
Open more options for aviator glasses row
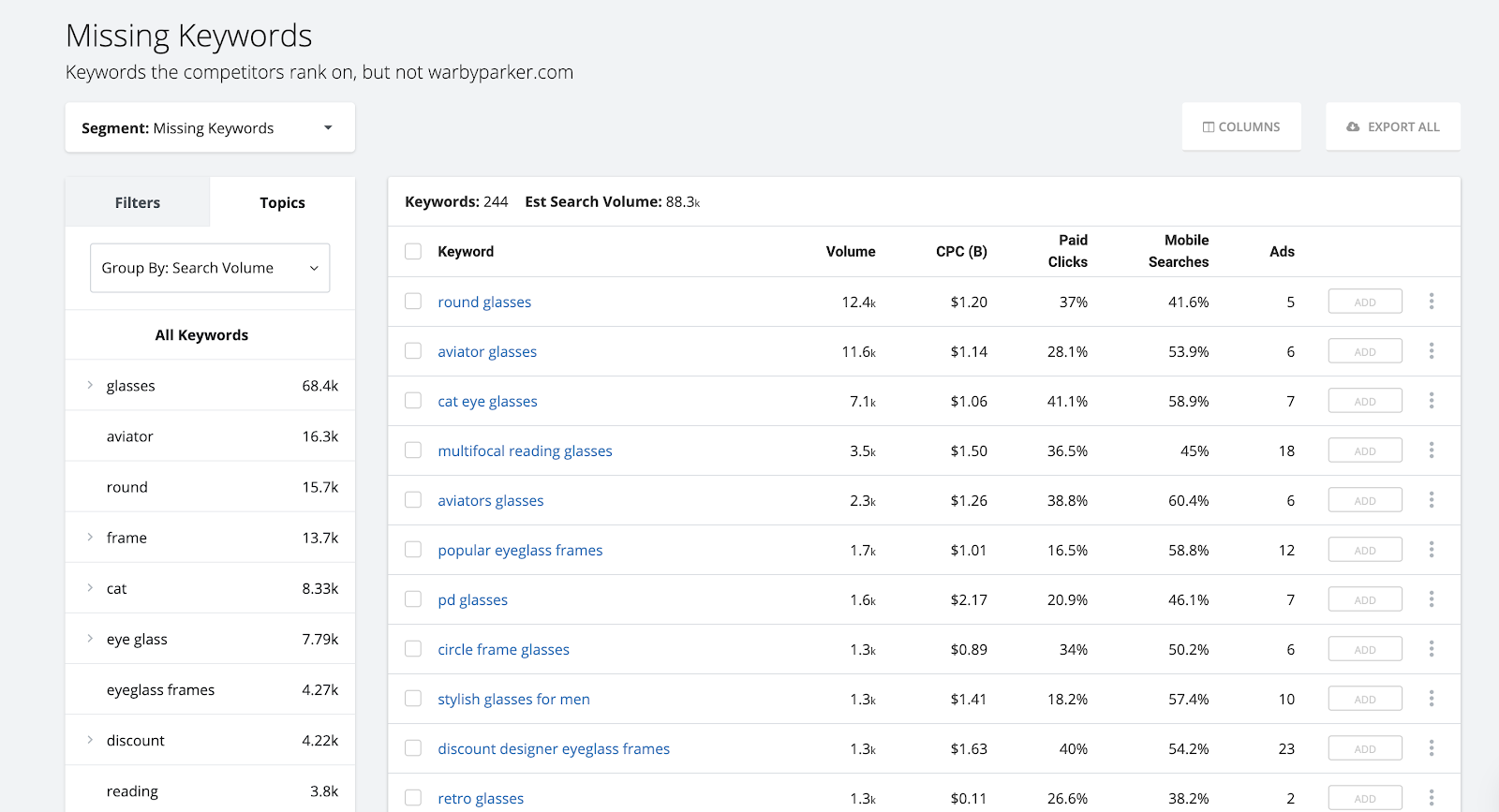coord(1432,351)
